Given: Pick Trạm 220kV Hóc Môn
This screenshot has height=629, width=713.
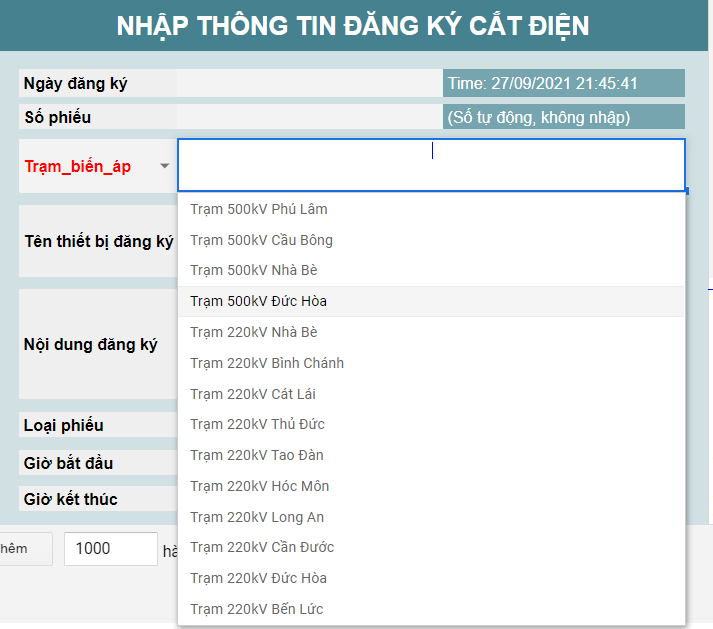Looking at the screenshot, I should coord(260,486).
